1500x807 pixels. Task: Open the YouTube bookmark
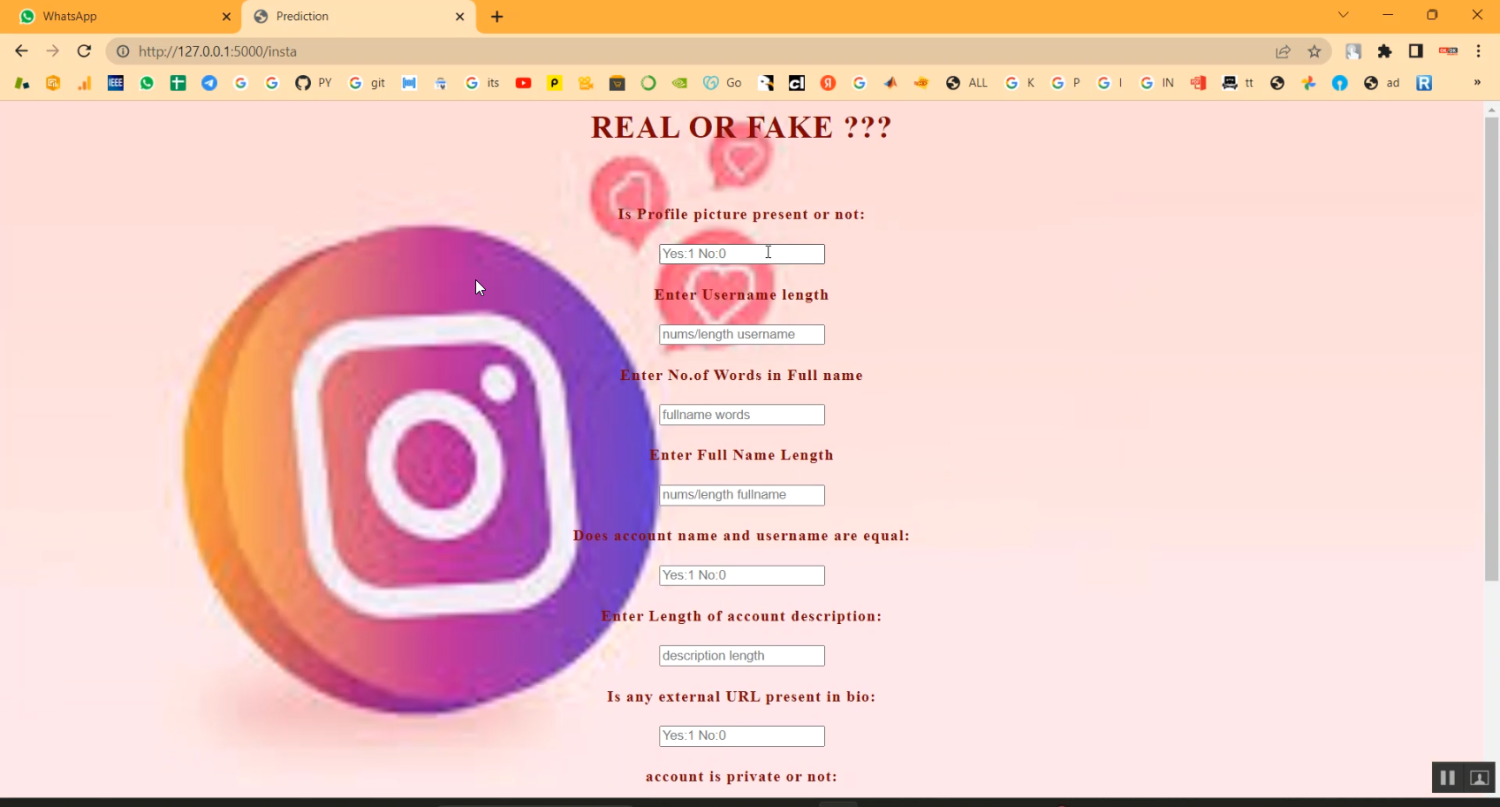point(523,83)
